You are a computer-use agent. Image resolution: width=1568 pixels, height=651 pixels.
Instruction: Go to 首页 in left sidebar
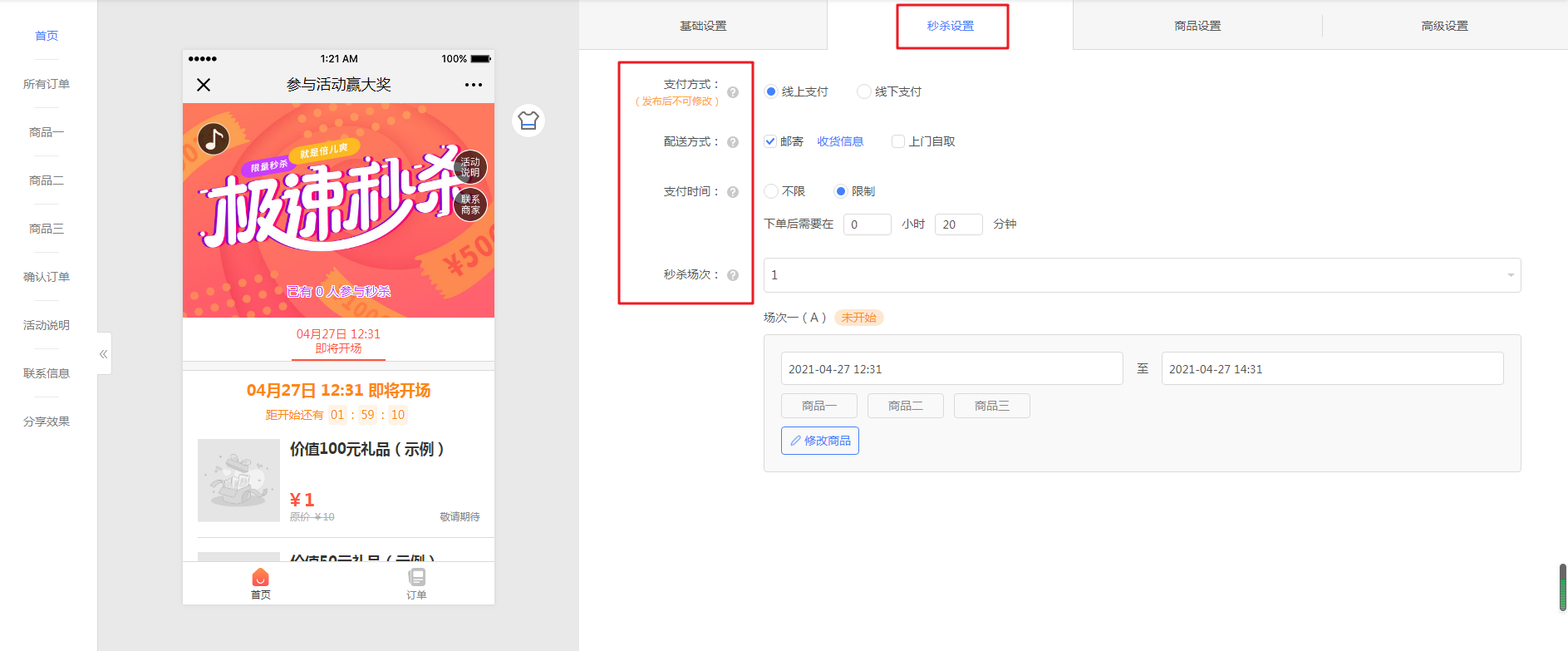[x=47, y=36]
